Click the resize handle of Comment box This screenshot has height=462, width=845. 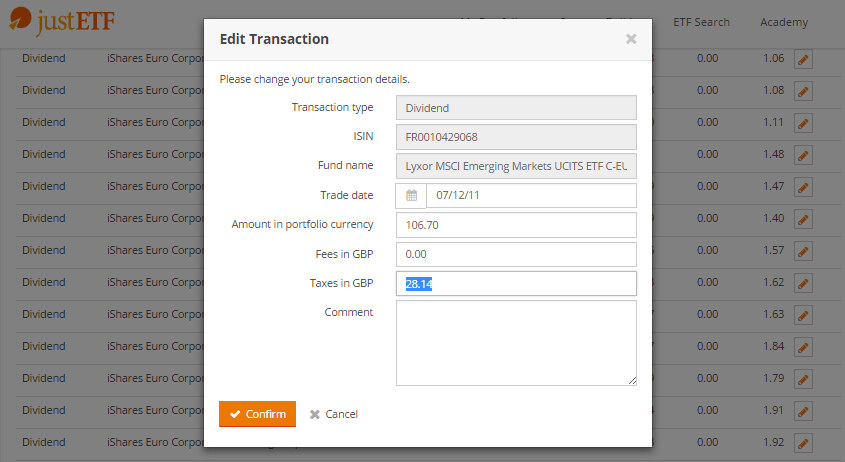click(632, 381)
